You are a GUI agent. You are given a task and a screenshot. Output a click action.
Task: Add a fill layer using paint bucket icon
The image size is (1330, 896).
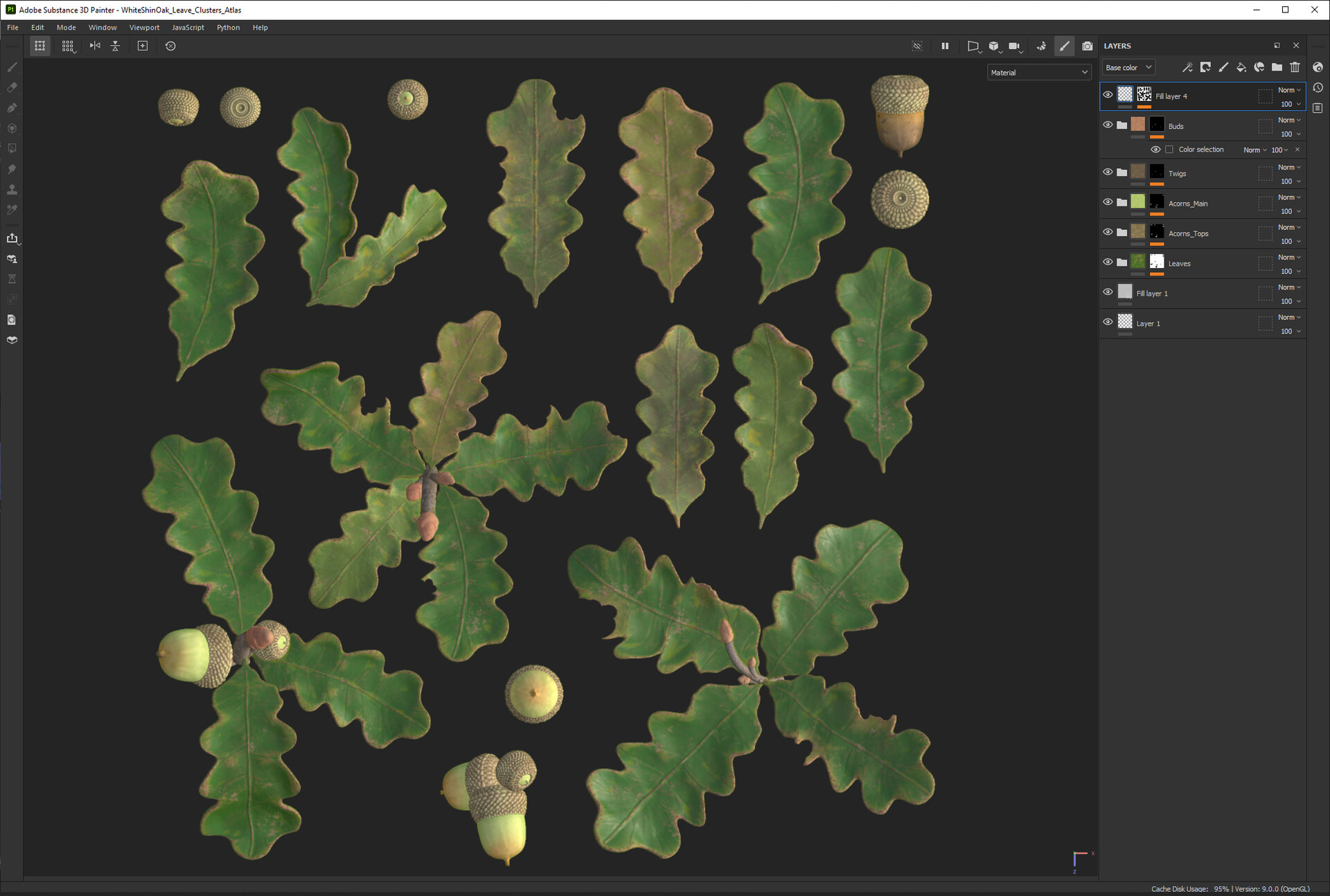pos(1241,67)
